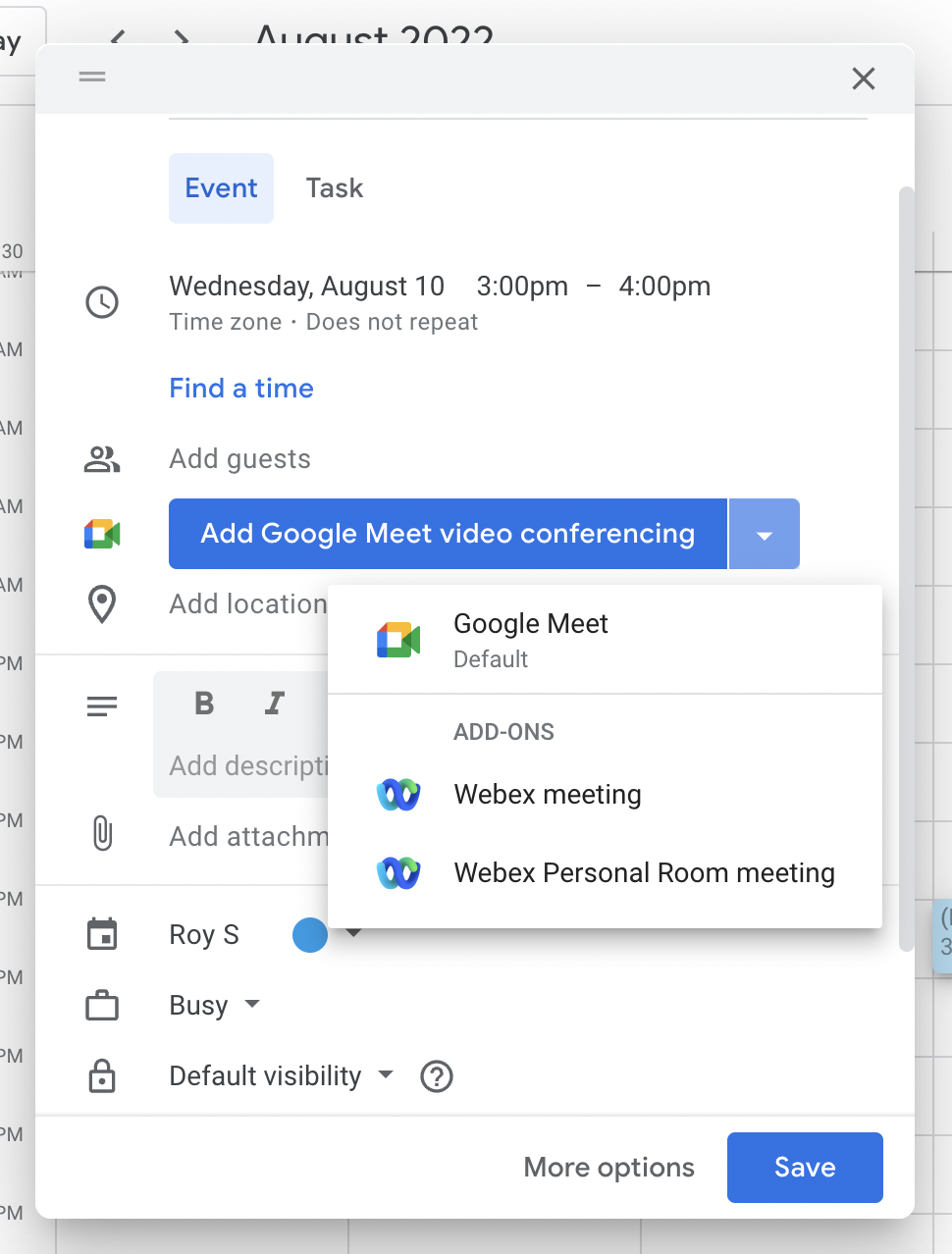
Task: Choose Webex meeting add-on
Action: click(x=605, y=795)
